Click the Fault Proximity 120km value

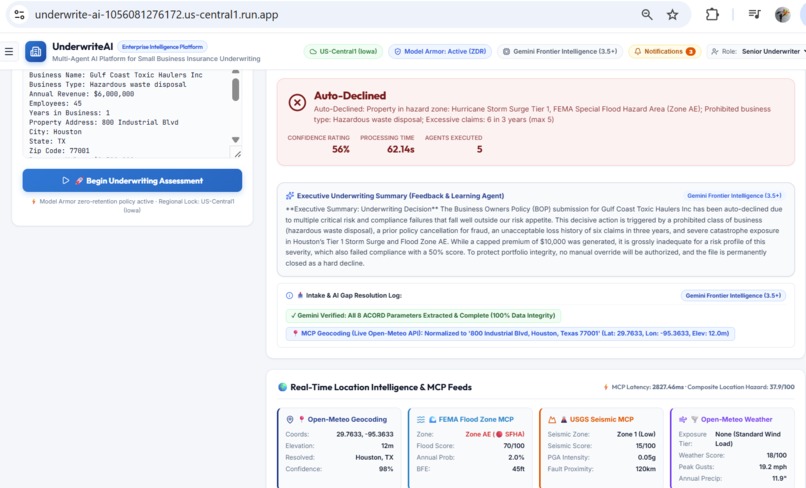pyautogui.click(x=645, y=469)
